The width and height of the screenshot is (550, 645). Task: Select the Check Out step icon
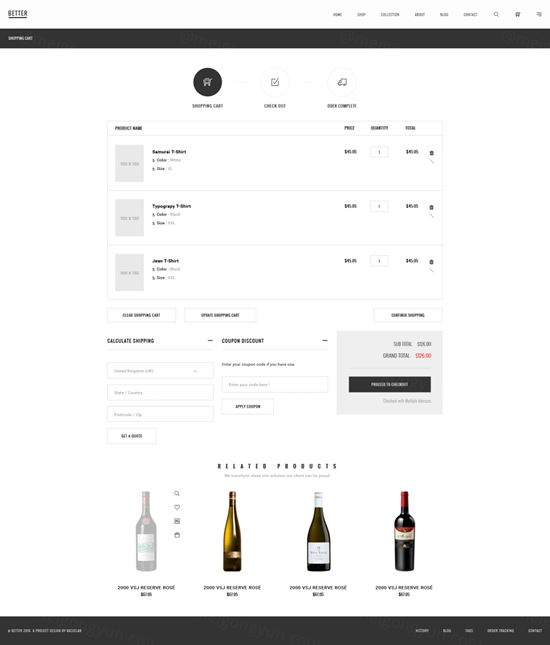pos(275,82)
